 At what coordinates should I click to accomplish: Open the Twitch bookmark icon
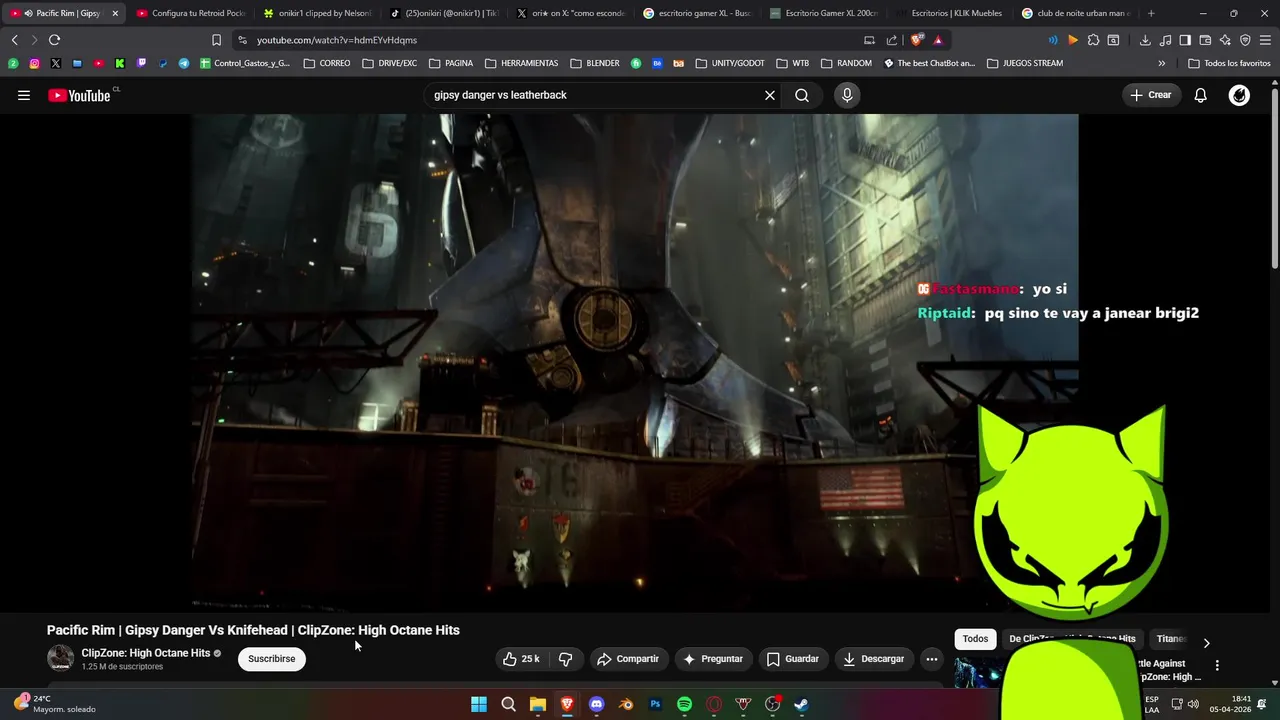(x=141, y=63)
